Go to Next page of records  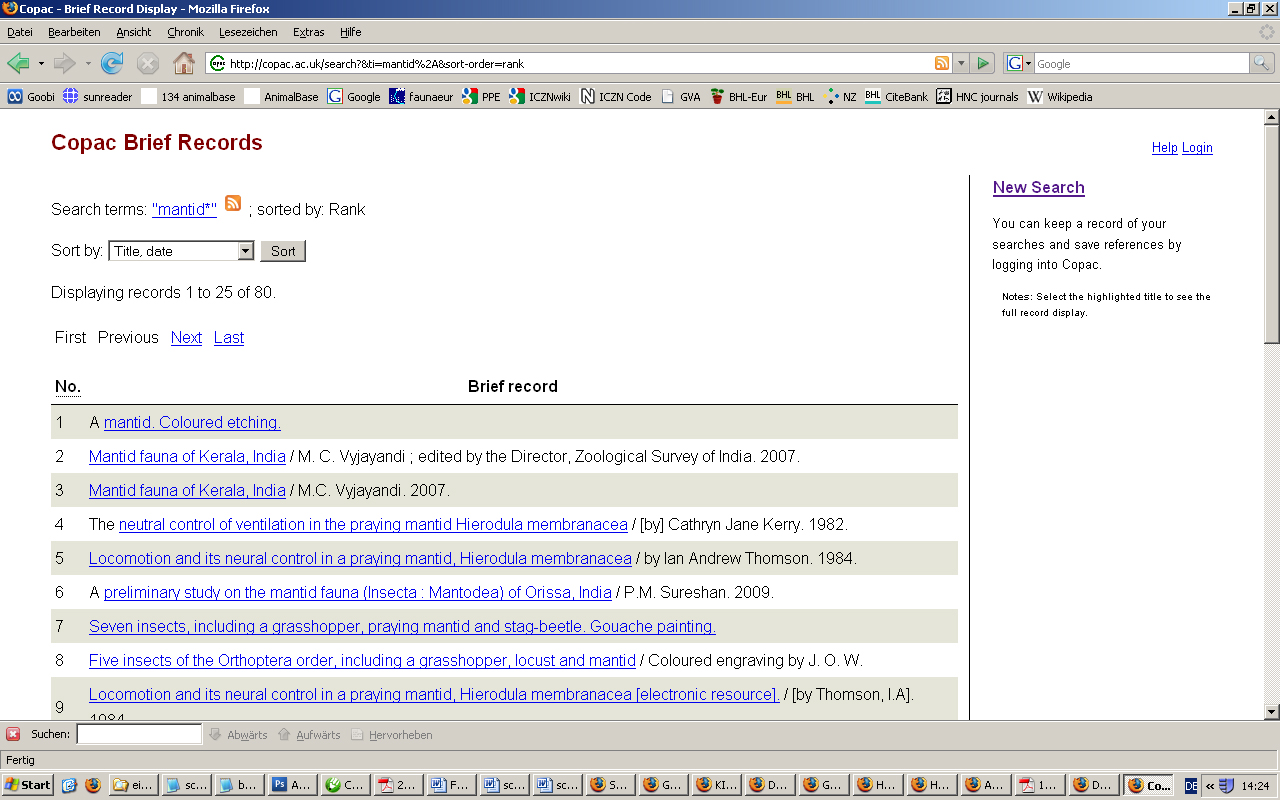[186, 338]
